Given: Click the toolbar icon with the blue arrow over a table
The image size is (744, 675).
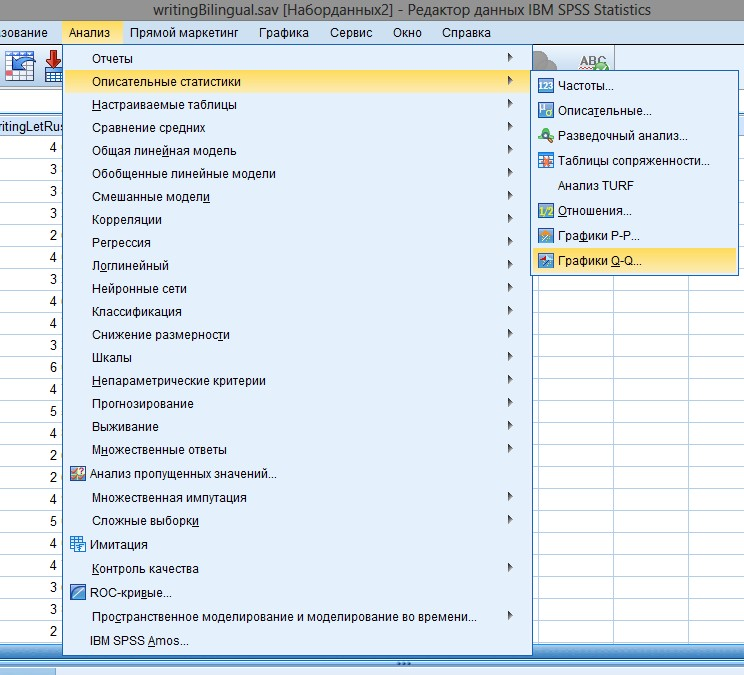Looking at the screenshot, I should click(20, 66).
